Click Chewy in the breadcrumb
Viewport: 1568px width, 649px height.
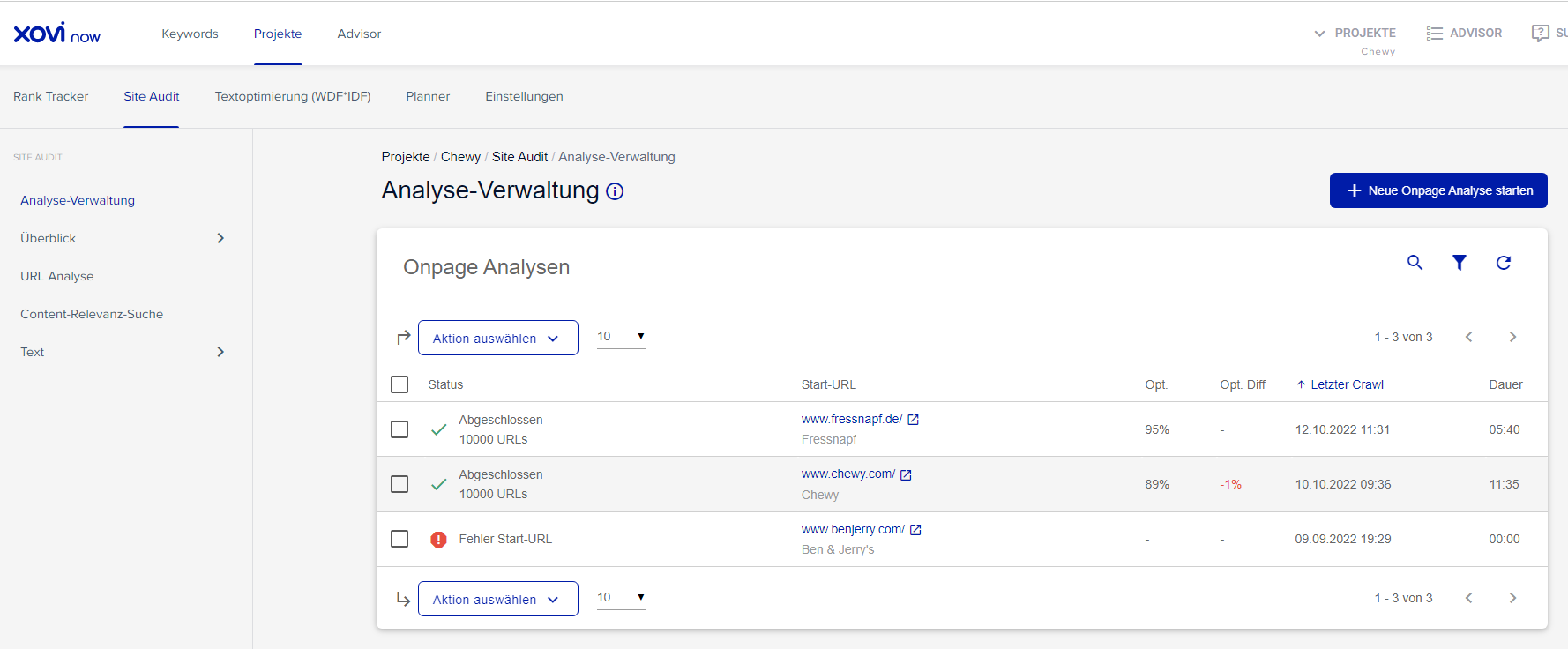460,157
